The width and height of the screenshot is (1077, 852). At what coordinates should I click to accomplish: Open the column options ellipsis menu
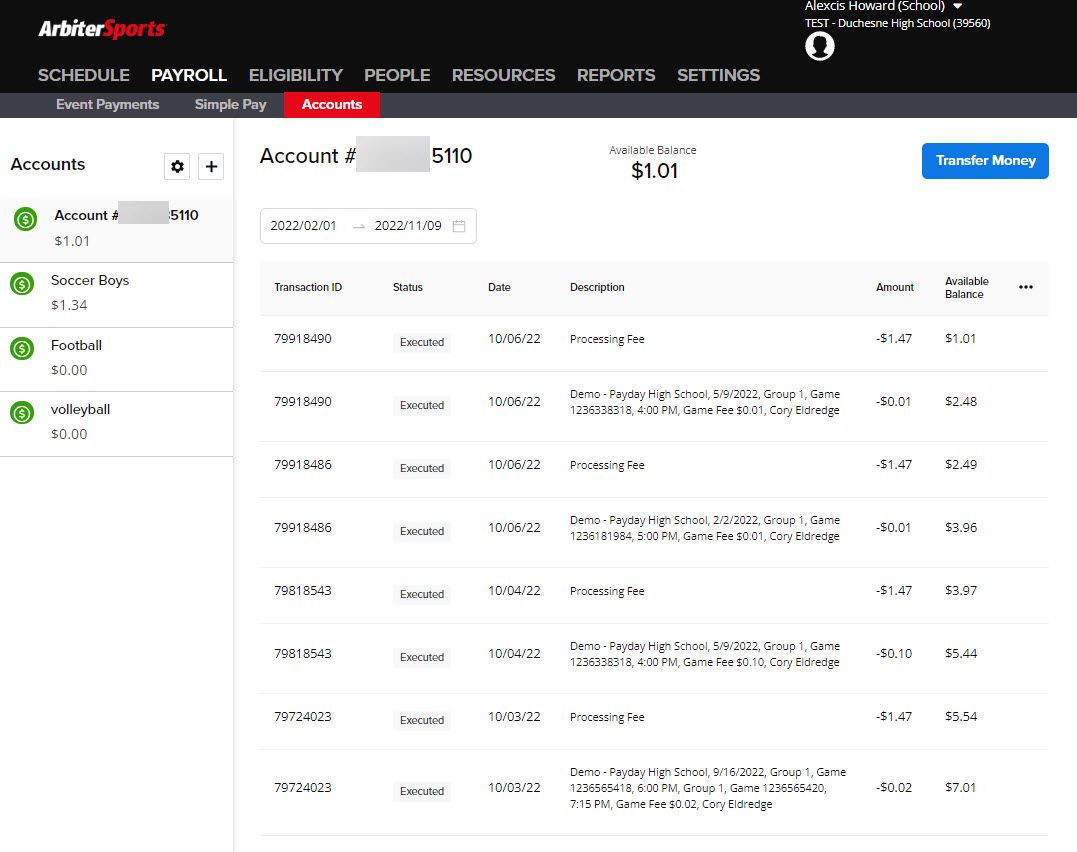click(1025, 287)
